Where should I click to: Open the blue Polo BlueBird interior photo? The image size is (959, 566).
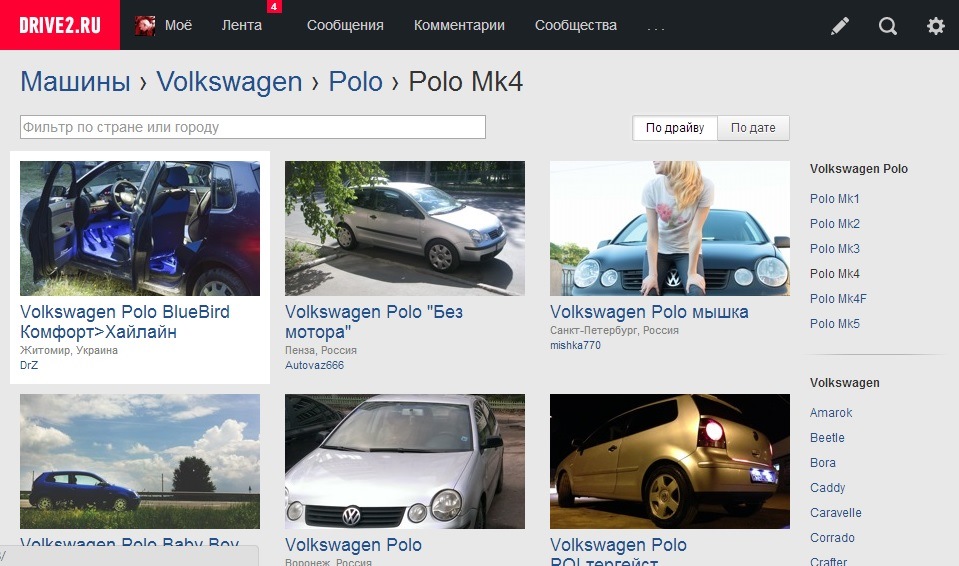coord(140,228)
